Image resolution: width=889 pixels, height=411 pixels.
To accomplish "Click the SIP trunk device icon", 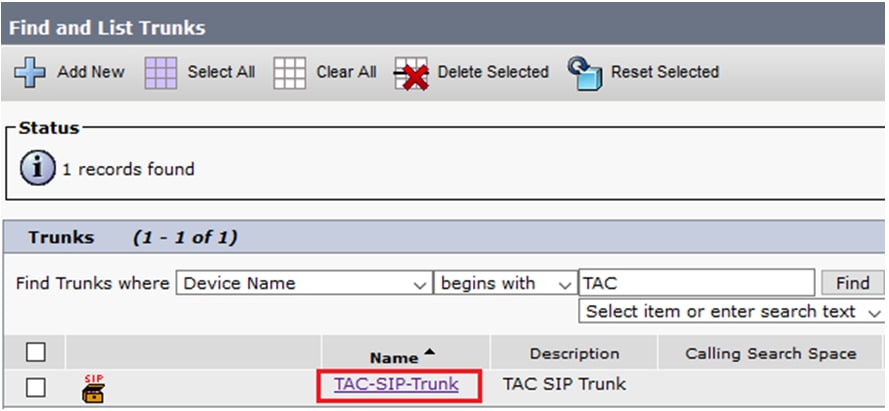I will (93, 388).
